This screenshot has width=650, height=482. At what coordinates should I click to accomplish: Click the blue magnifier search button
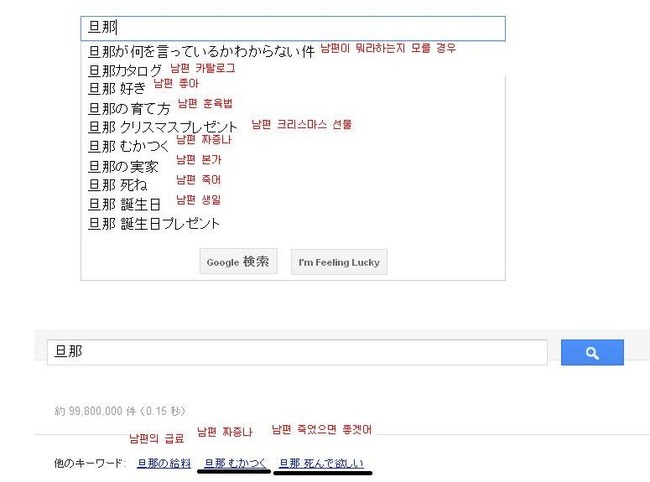pyautogui.click(x=592, y=352)
